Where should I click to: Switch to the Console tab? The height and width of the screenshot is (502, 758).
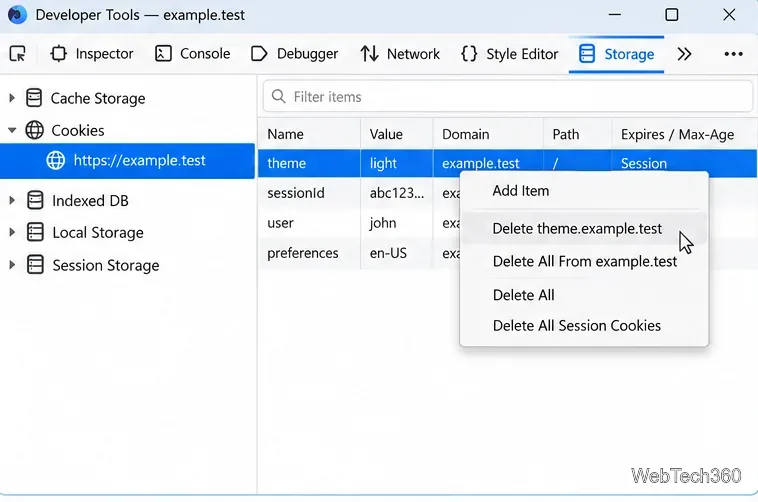pos(192,54)
